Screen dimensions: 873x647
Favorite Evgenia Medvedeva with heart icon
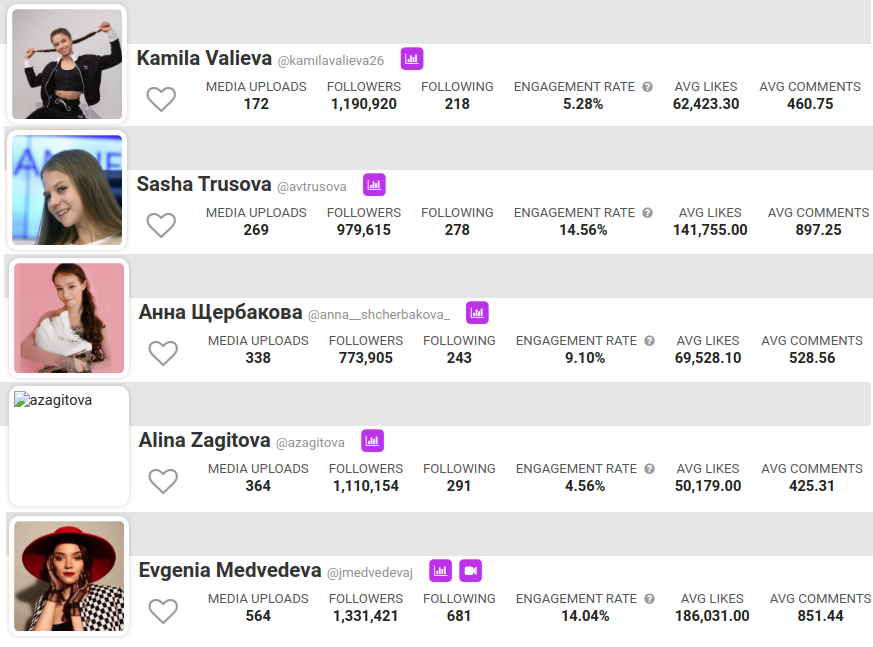[x=163, y=611]
